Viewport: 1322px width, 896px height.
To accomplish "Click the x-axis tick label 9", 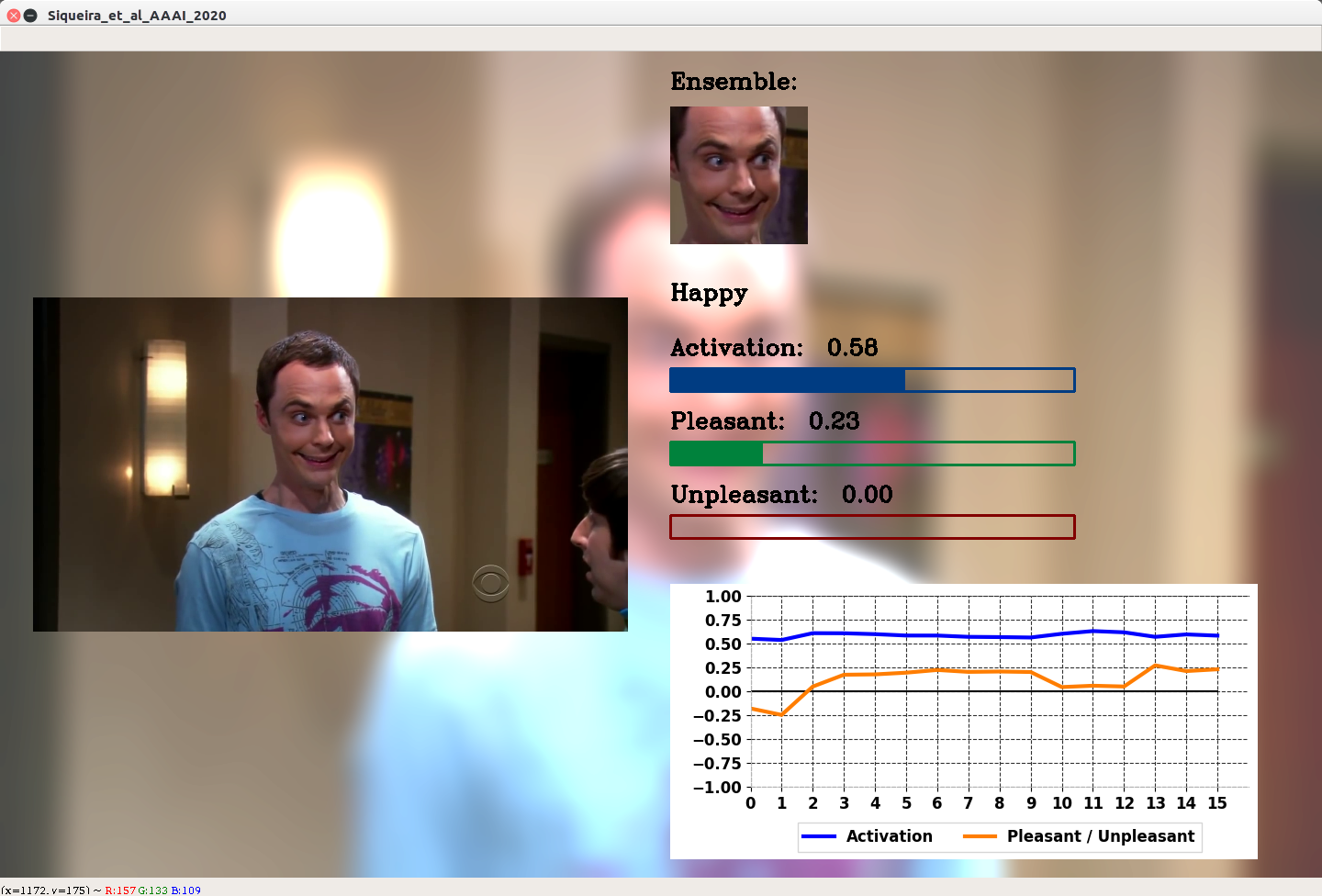I will [1031, 803].
